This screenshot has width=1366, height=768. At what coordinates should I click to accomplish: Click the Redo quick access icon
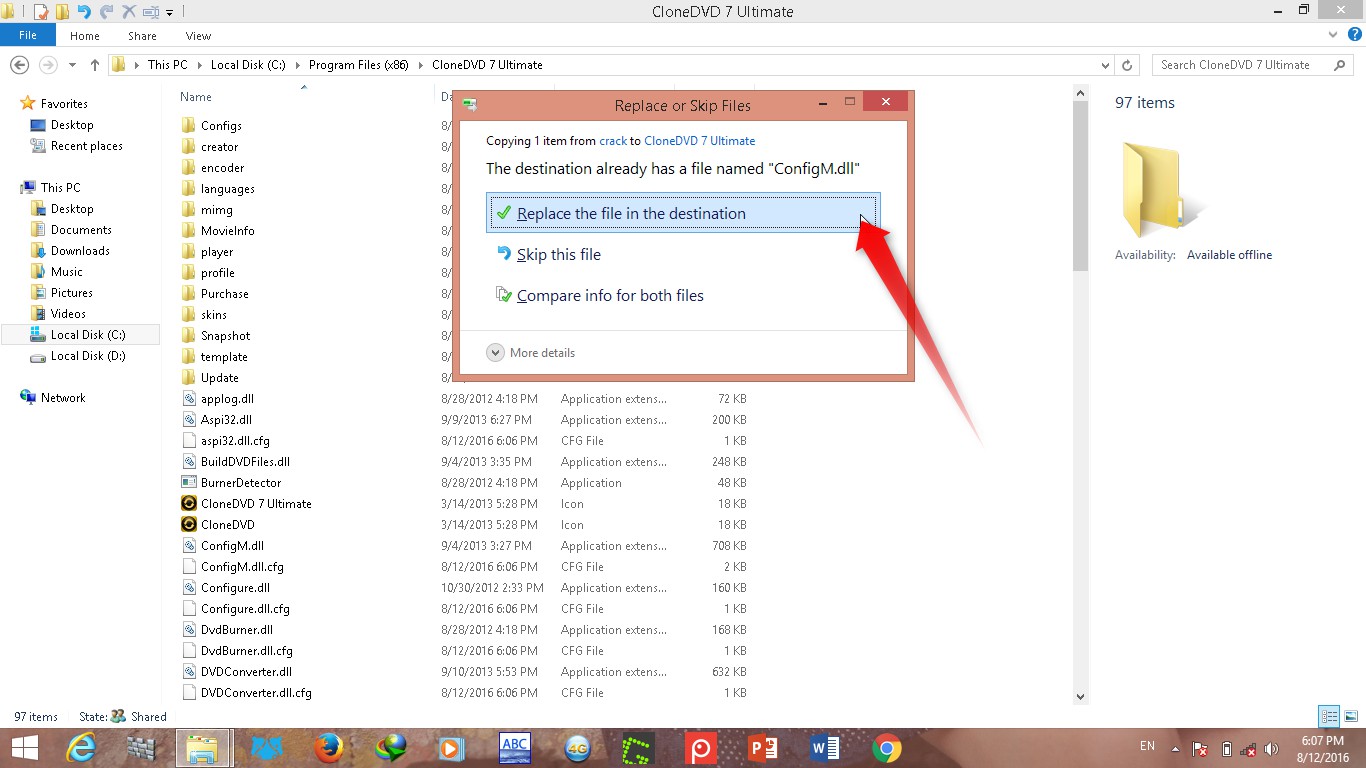click(x=106, y=12)
